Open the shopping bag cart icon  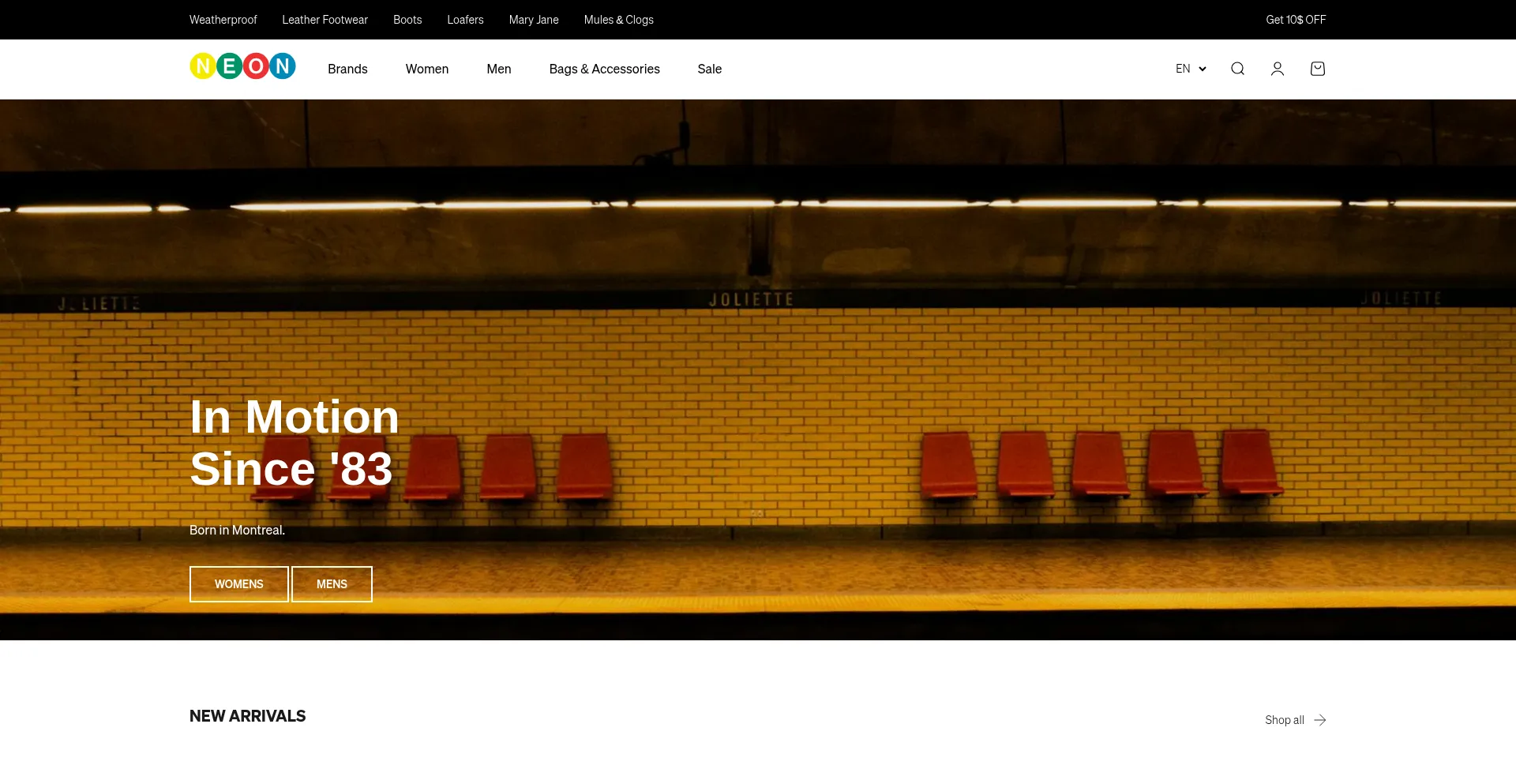pyautogui.click(x=1317, y=69)
